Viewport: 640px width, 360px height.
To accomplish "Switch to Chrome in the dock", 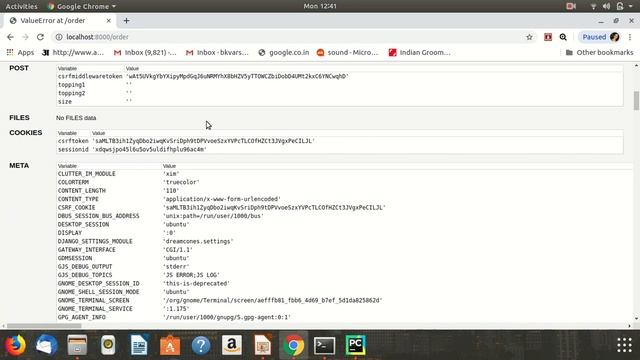I will coord(293,345).
